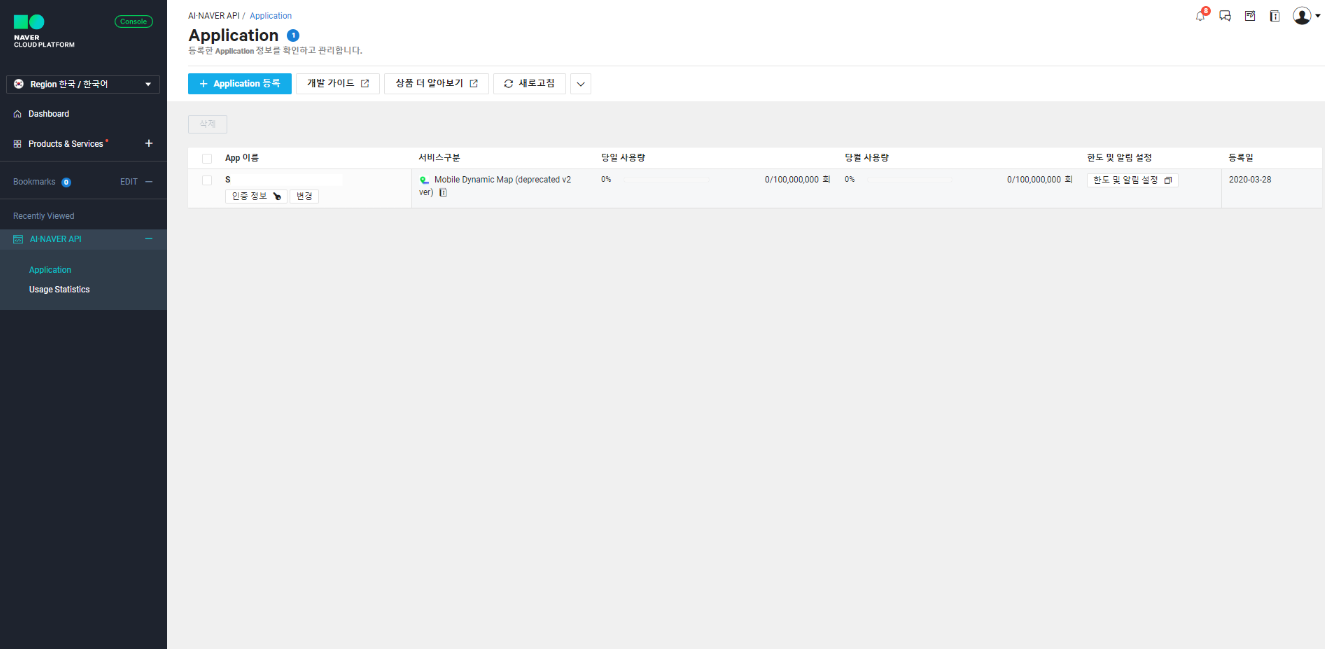Click the App 이름 column header

(x=242, y=158)
